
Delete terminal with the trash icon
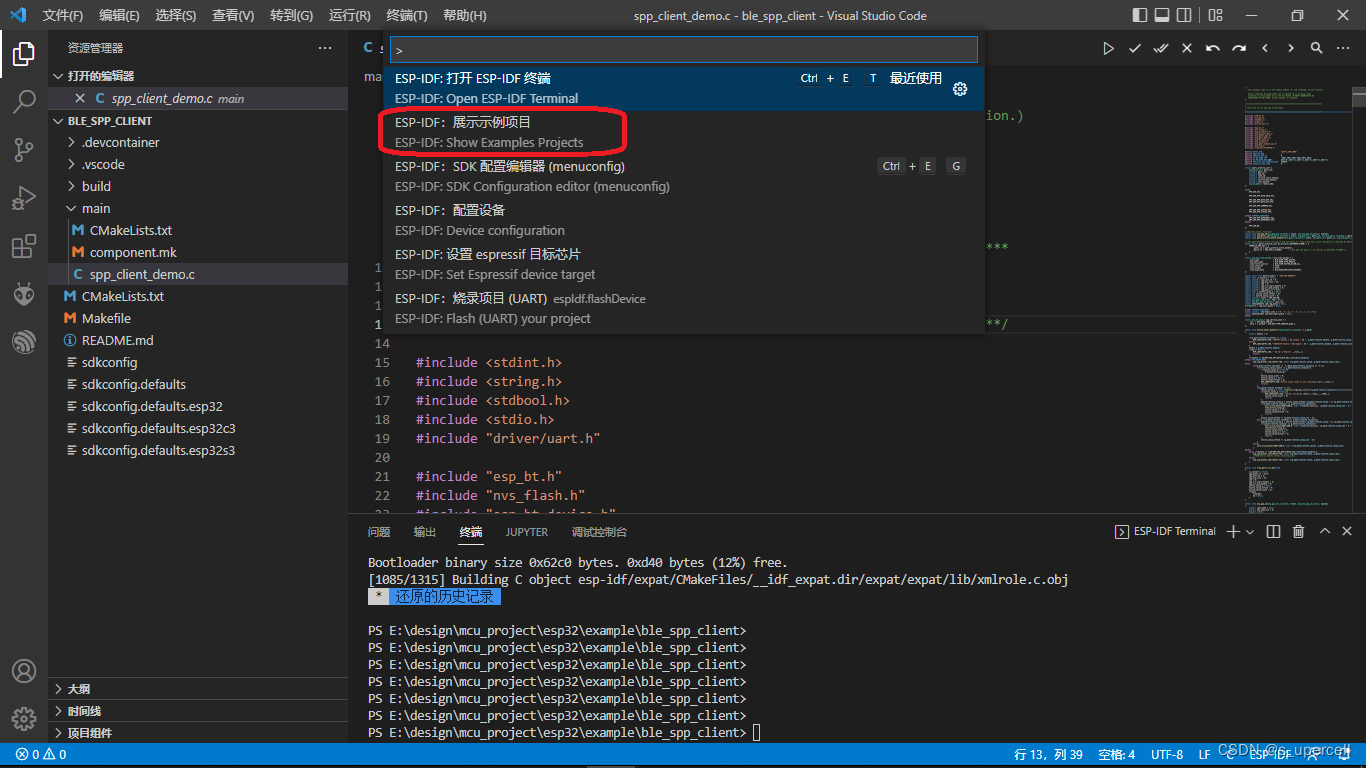point(1298,532)
